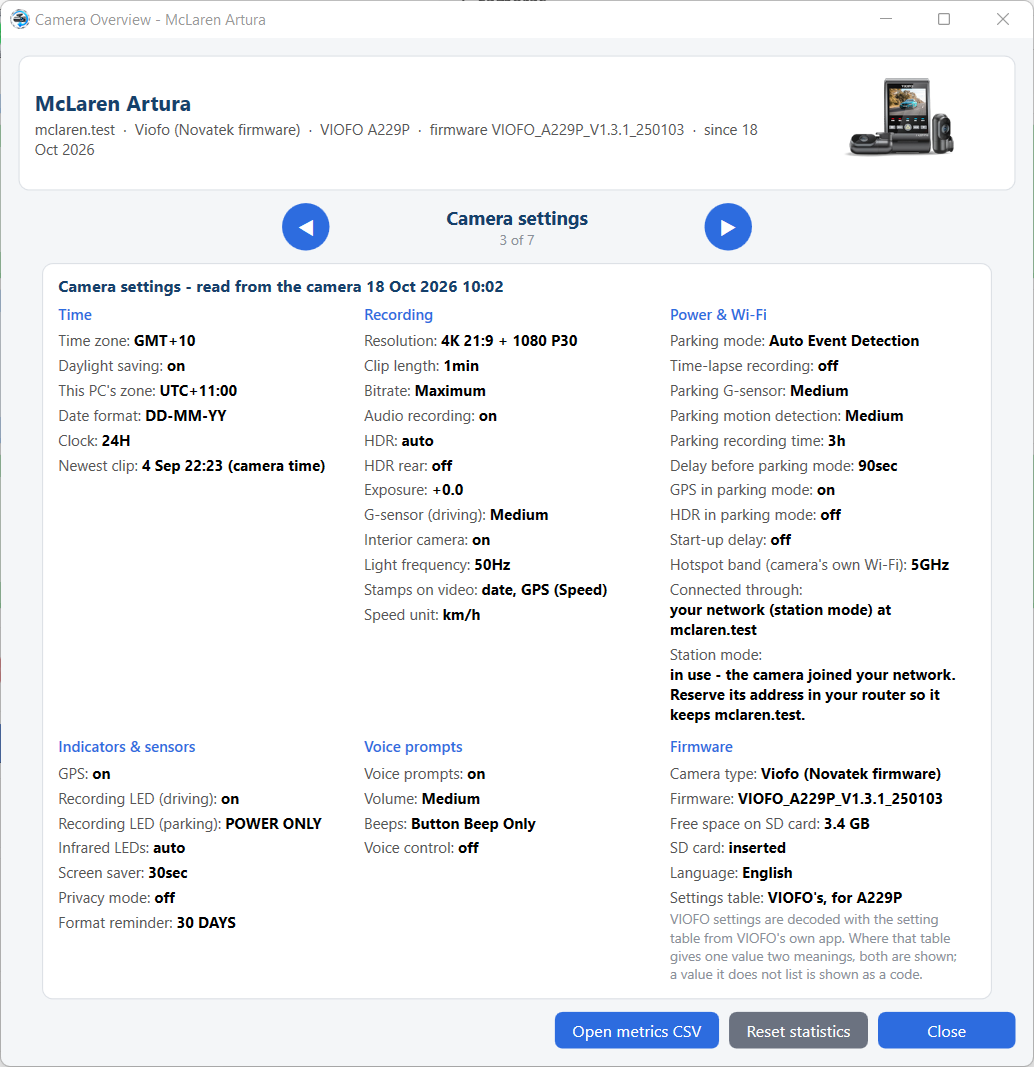Close the window using the title bar X
Screen dimensions: 1034x1067
tap(1003, 19)
